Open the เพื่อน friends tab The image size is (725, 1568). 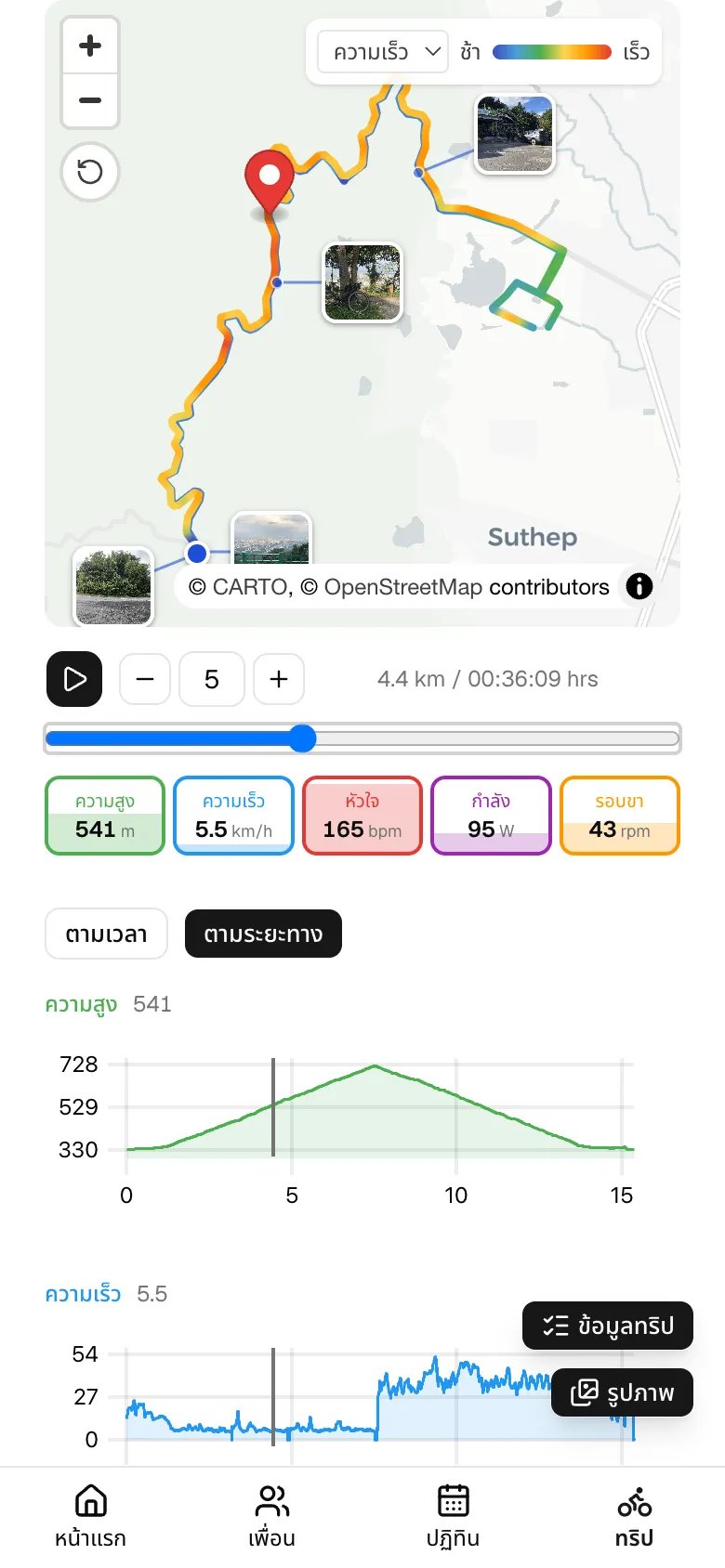coord(271,1516)
